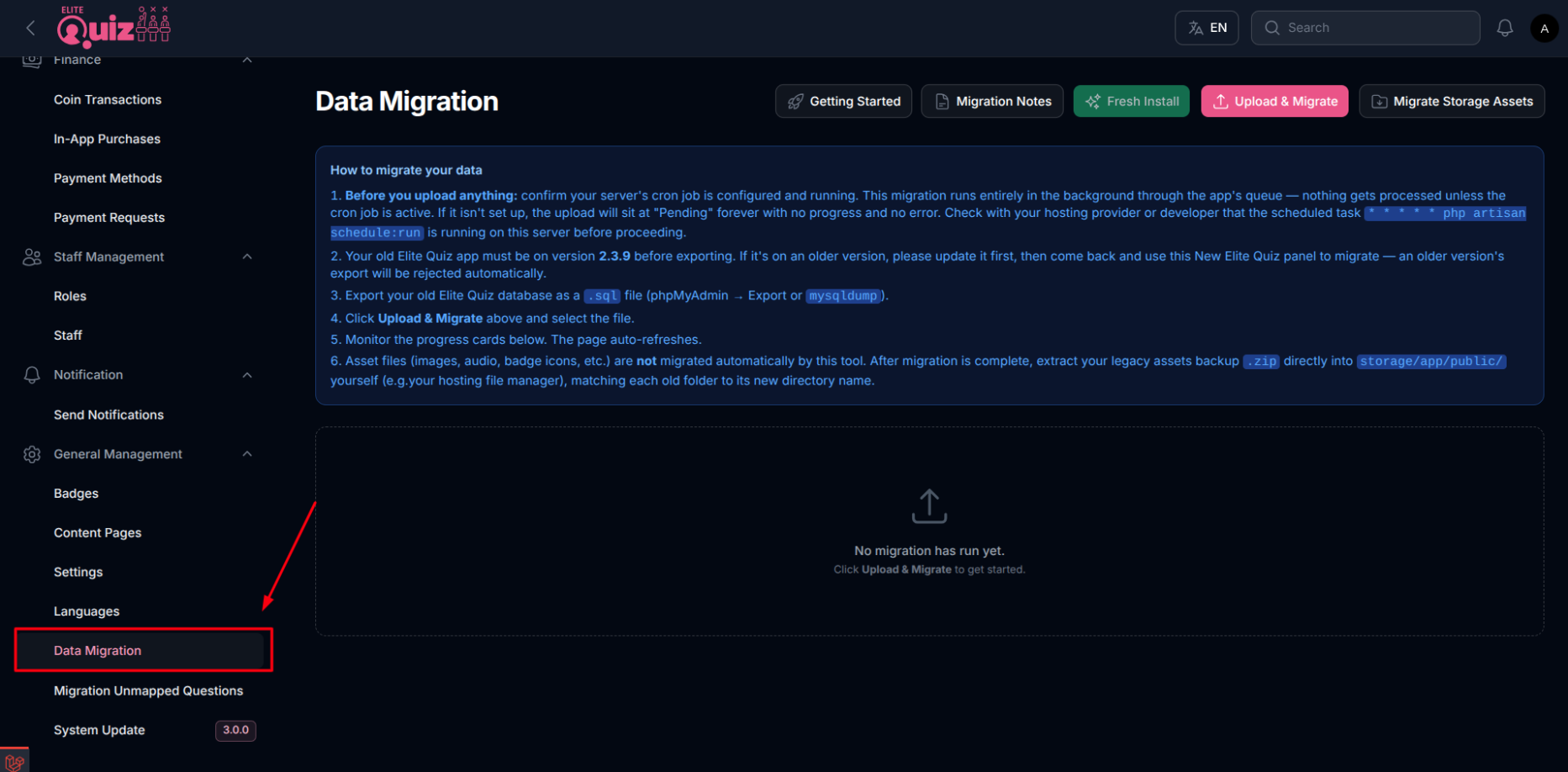Focus the Search input field
This screenshot has width=1568, height=772.
coord(1365,28)
